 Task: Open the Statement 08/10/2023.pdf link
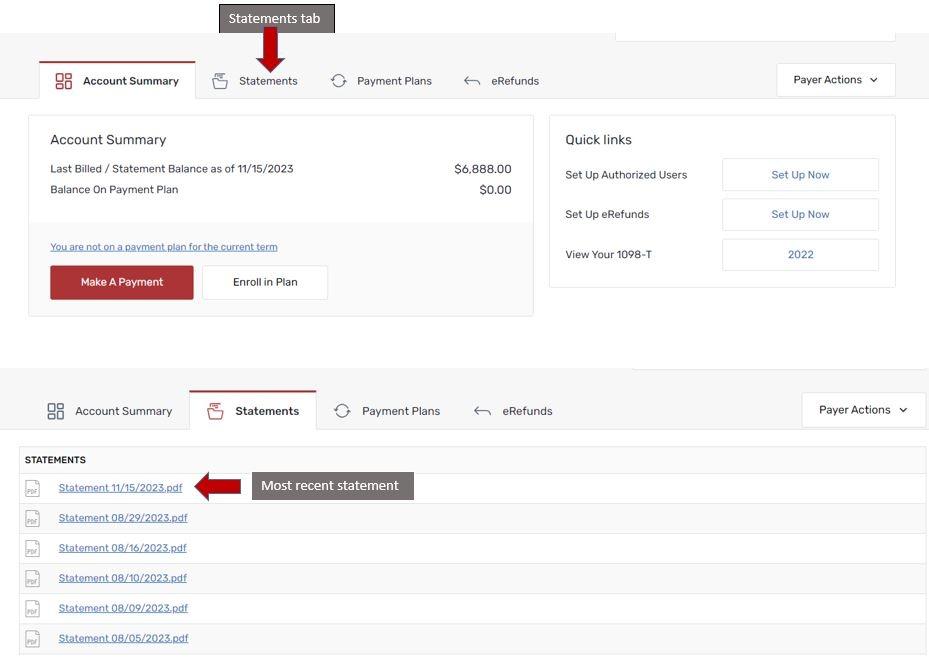click(122, 578)
